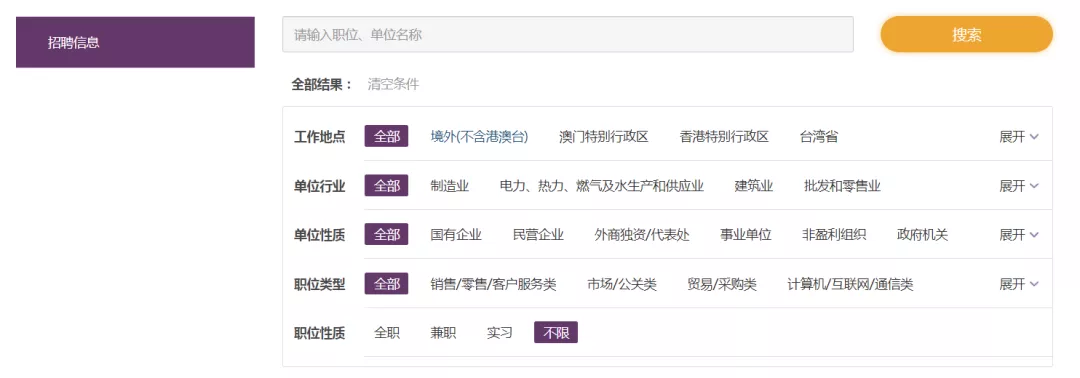Select 台湾省 work location filter
This screenshot has height=378, width=1080.
819,136
